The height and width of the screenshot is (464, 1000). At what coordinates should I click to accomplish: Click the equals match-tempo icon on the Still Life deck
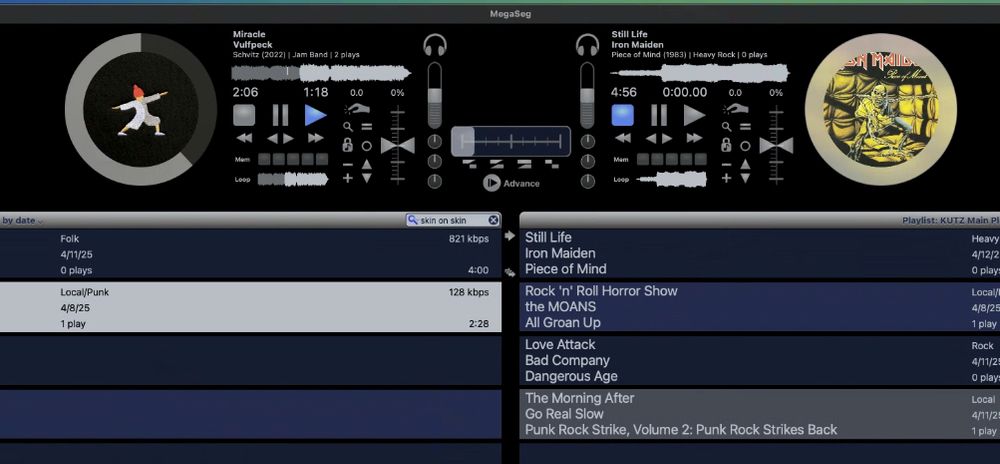(x=746, y=127)
